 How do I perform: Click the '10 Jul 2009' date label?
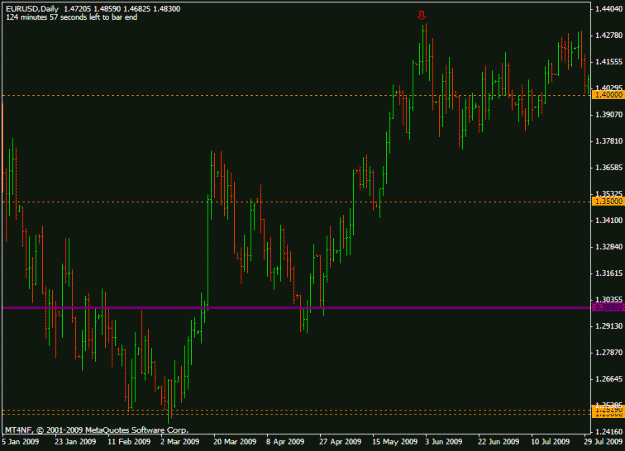coord(550,441)
